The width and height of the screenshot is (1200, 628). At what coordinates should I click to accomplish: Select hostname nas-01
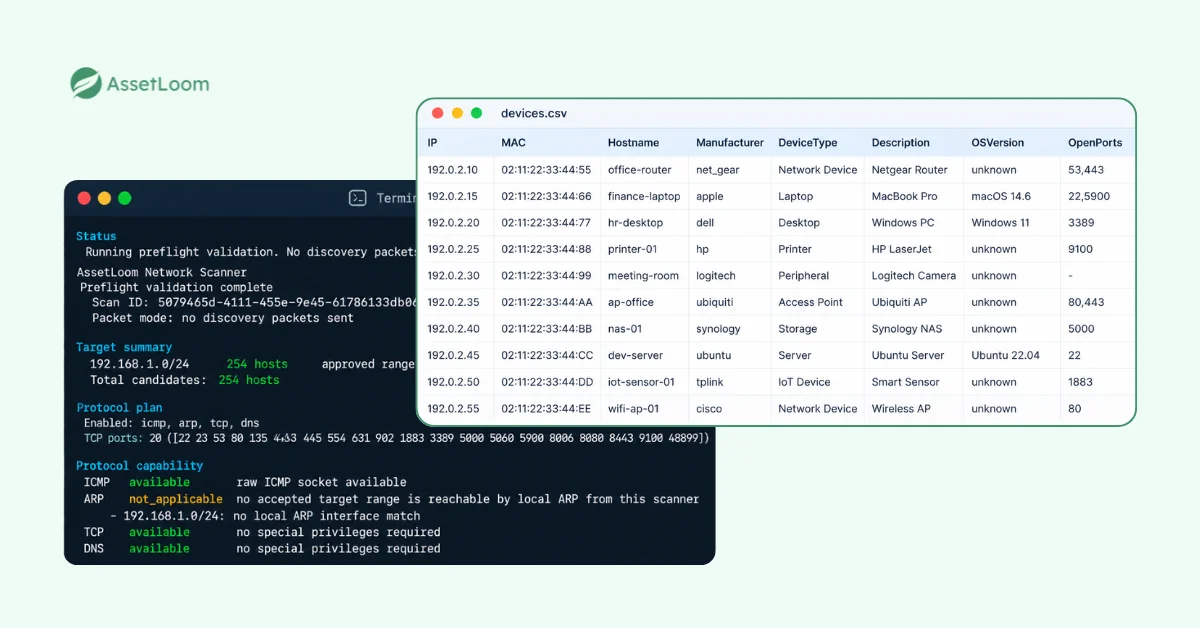(x=624, y=329)
